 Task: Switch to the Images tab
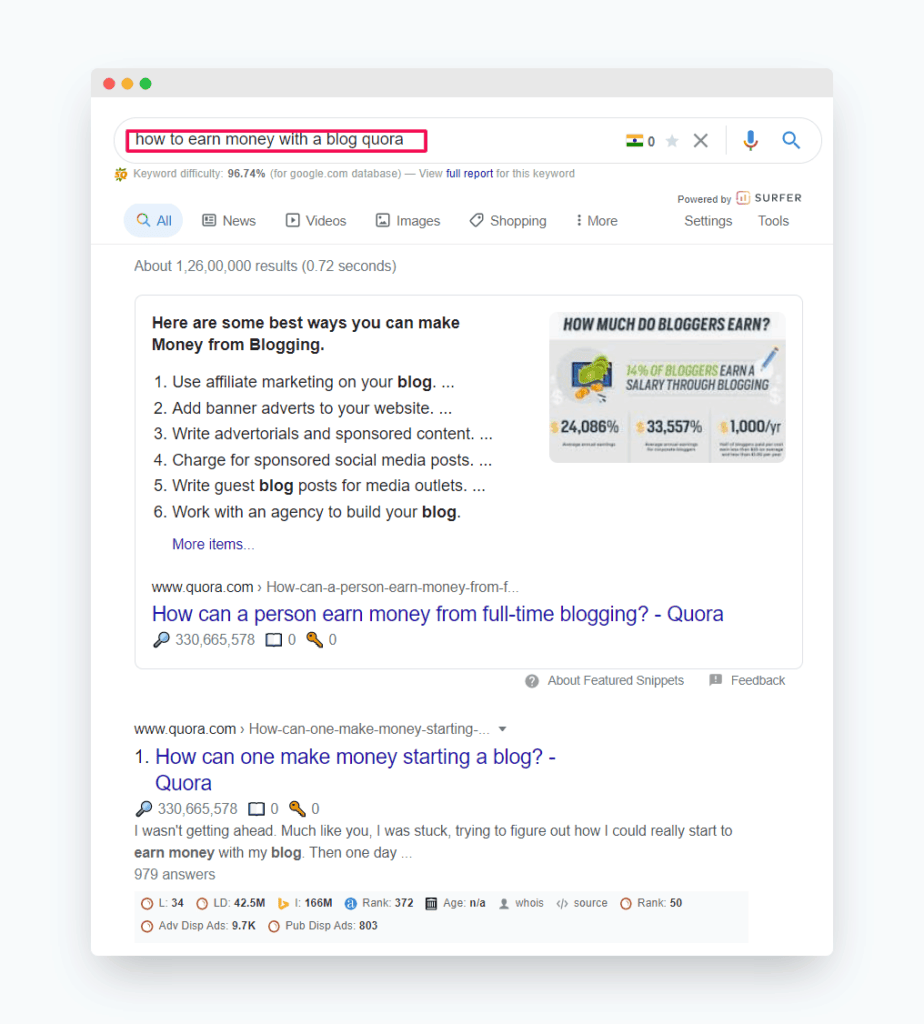tap(408, 221)
